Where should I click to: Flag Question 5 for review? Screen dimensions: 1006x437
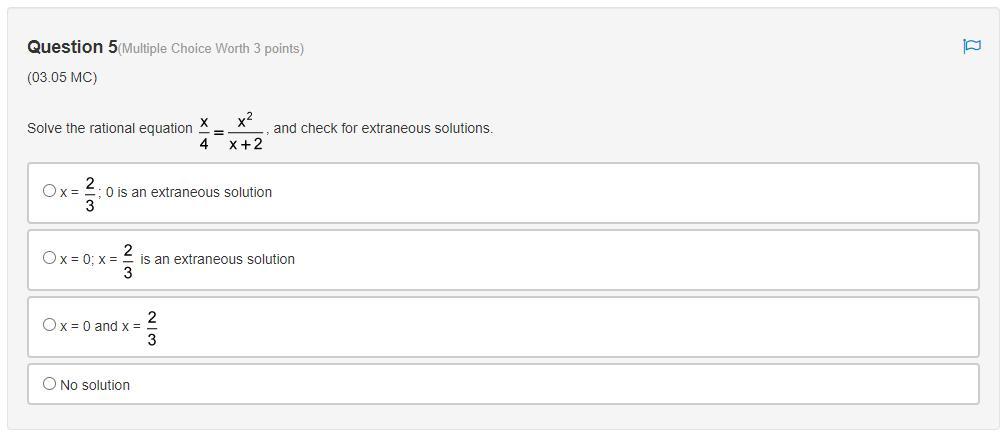click(971, 46)
